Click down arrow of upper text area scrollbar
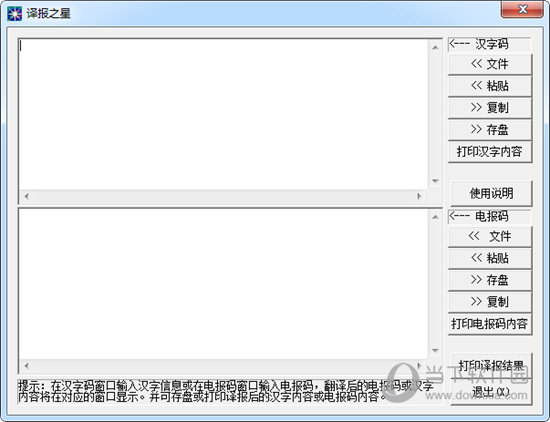 [435, 181]
